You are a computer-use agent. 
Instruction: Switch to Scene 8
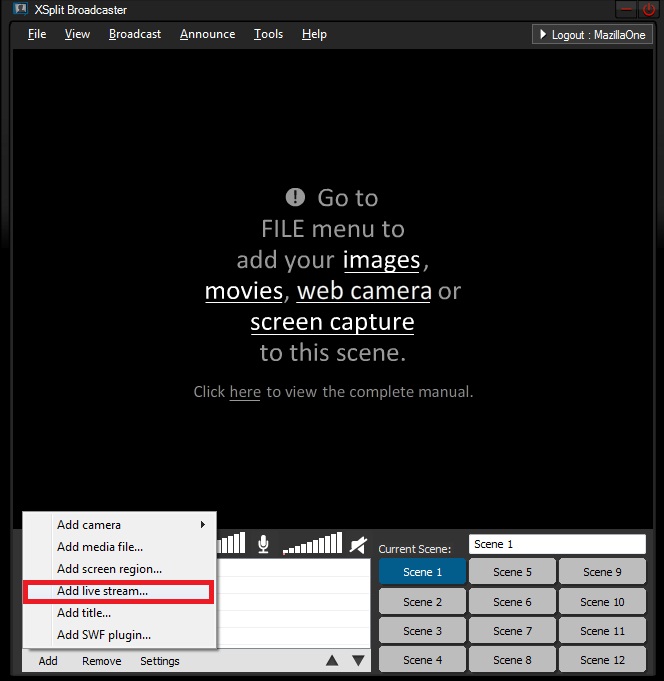coord(512,660)
